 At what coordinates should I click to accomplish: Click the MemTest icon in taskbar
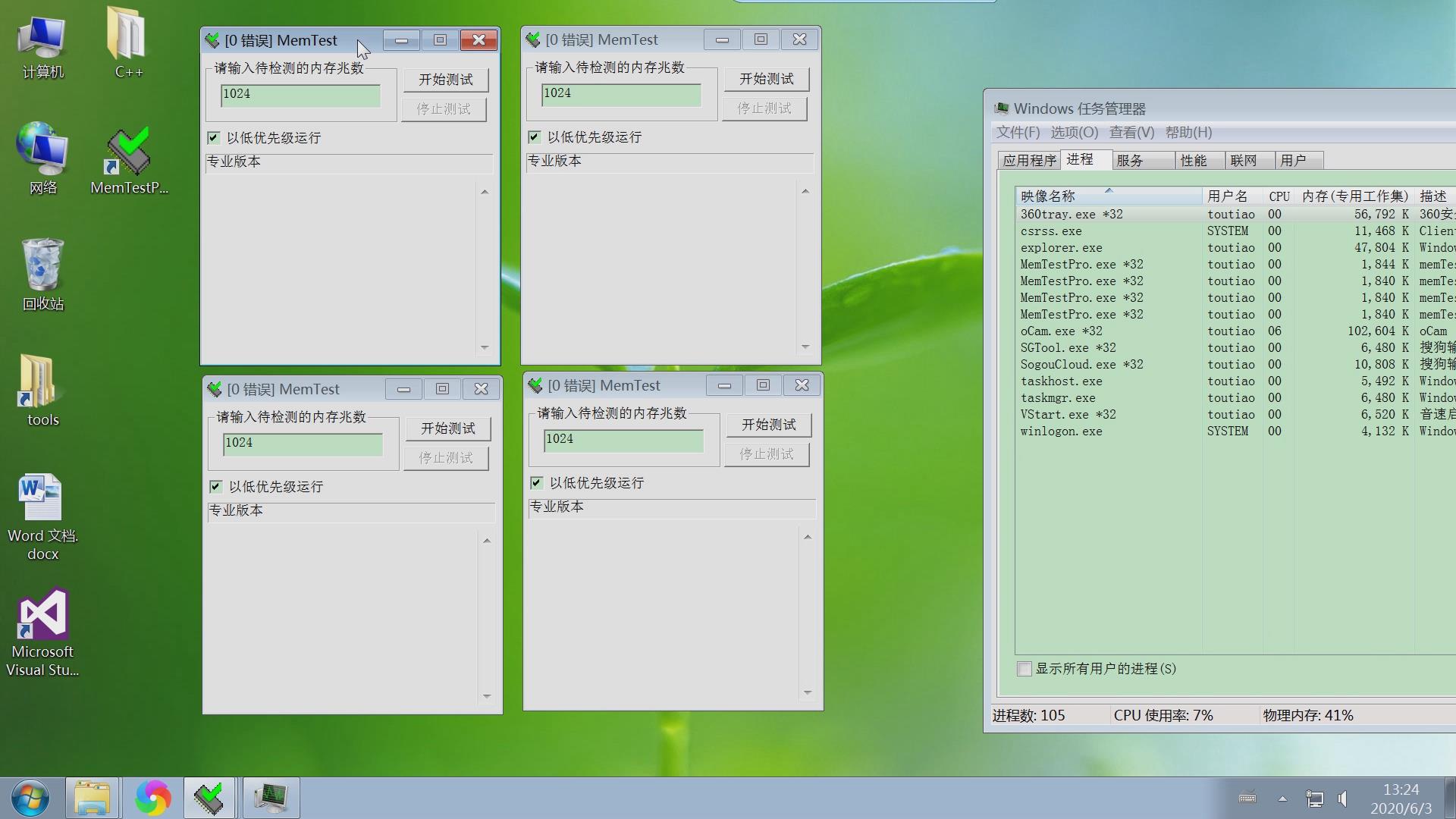coord(209,798)
